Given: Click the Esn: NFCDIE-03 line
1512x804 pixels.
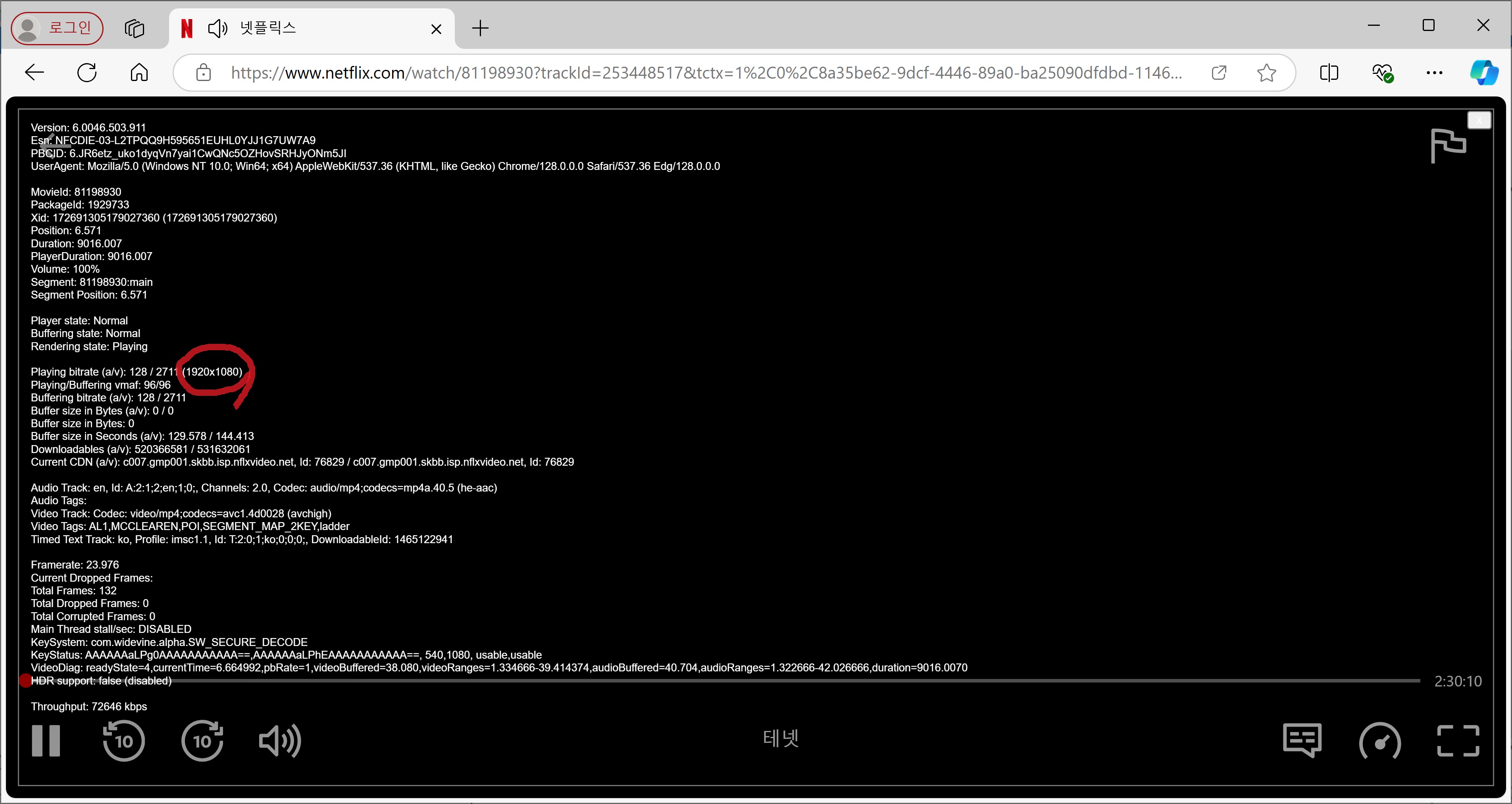Looking at the screenshot, I should coord(173,141).
